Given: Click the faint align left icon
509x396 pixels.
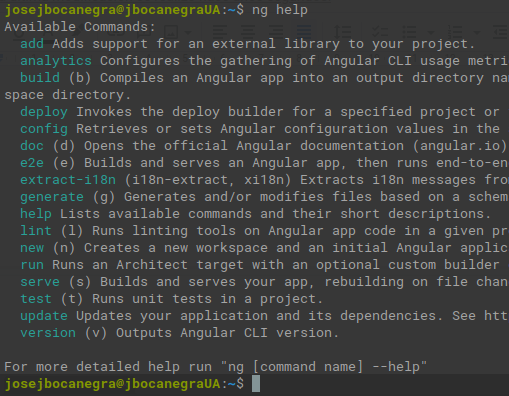Looking at the screenshot, I should pos(220,32).
